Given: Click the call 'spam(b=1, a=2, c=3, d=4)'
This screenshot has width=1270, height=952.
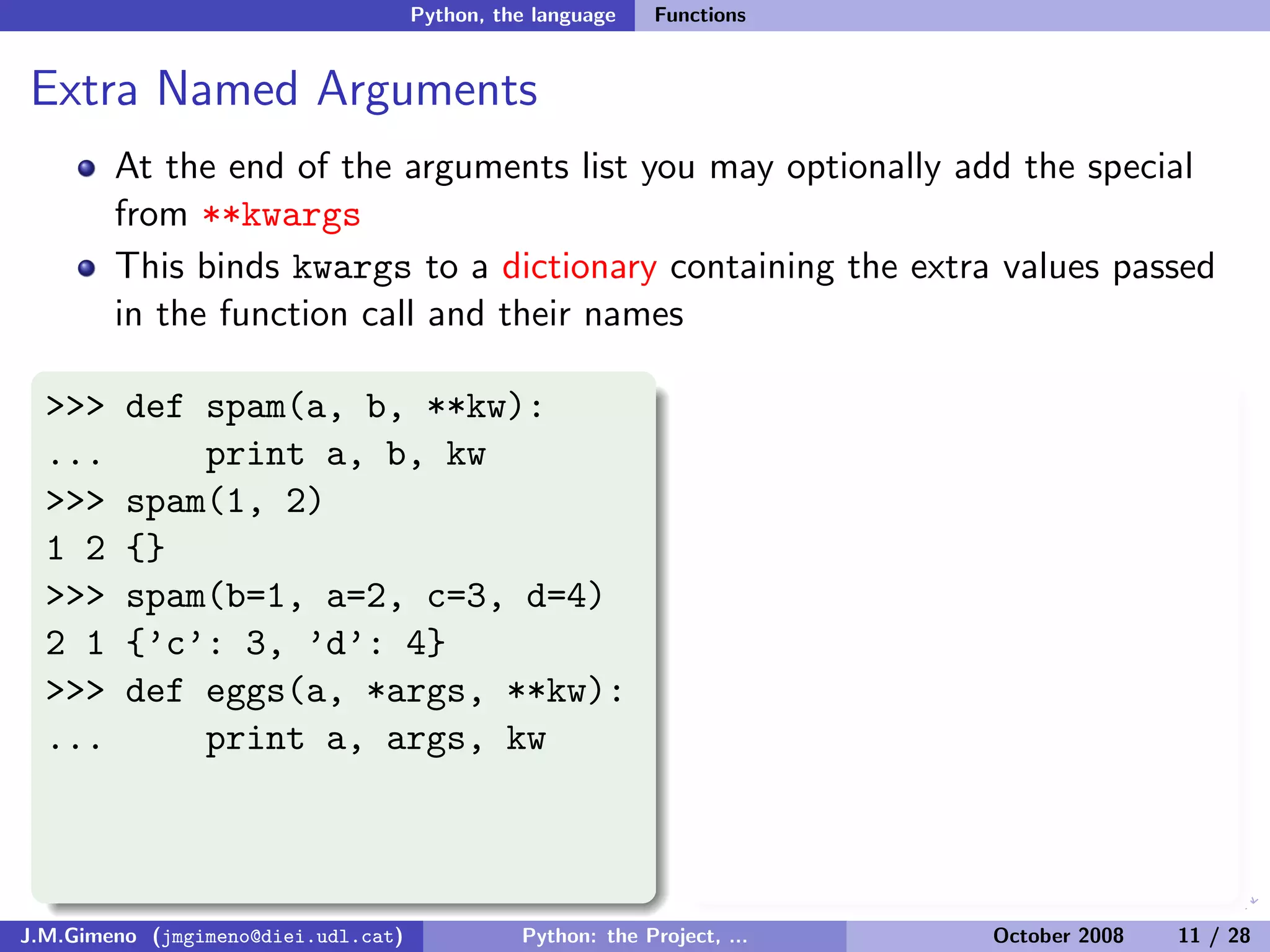Looking at the screenshot, I should point(364,596).
